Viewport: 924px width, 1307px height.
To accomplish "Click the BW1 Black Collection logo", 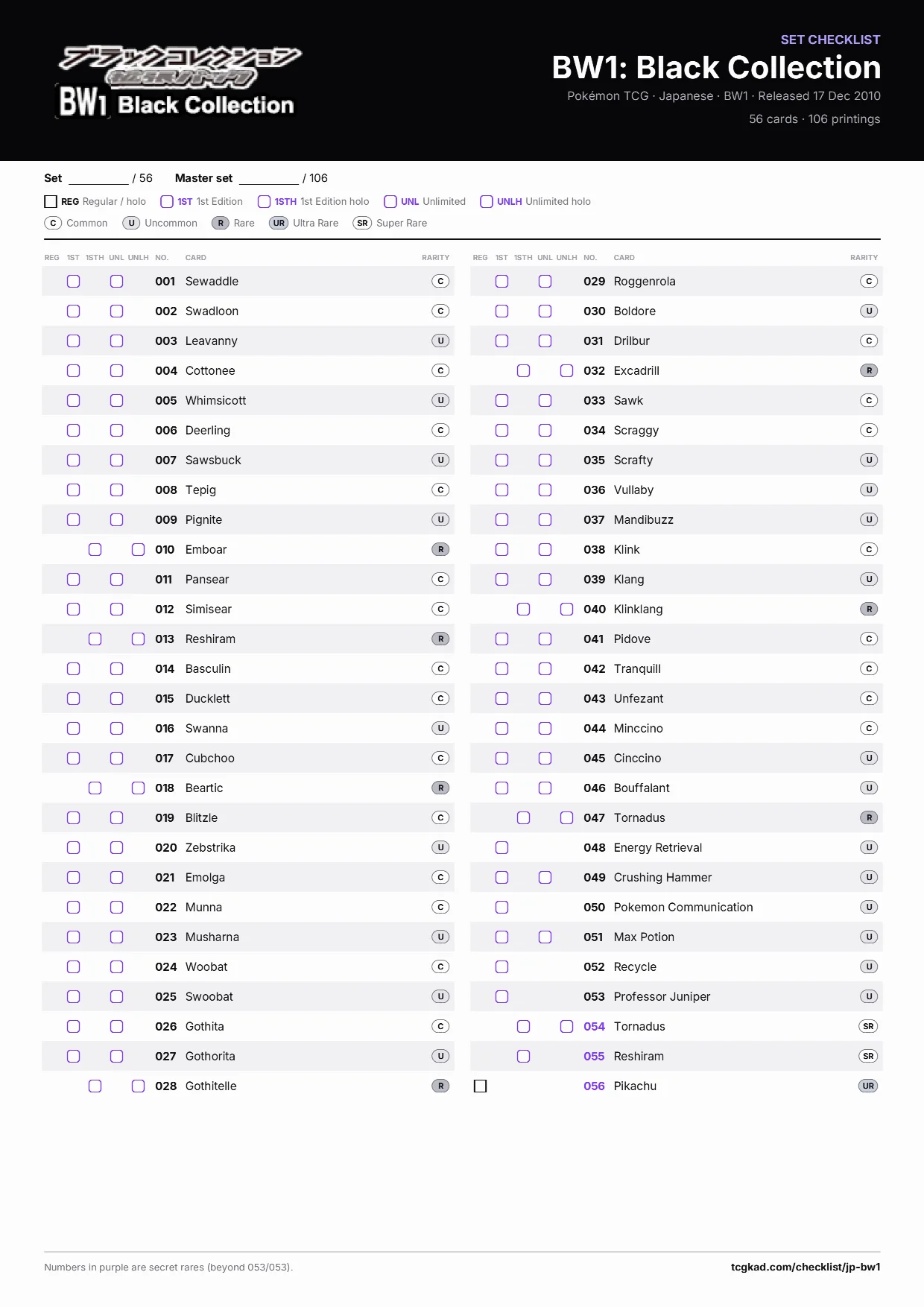I will pos(179,82).
